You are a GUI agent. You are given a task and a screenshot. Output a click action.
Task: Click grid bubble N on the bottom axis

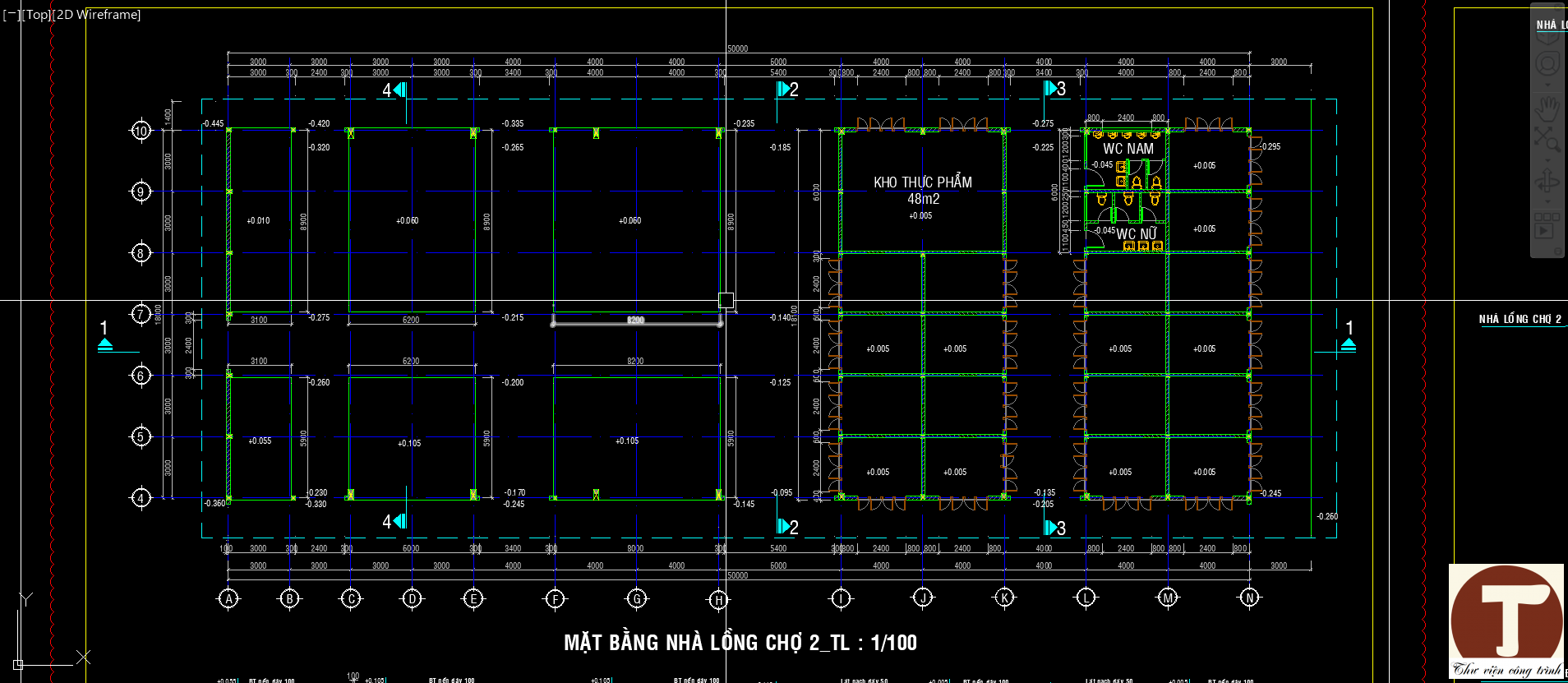pos(1249,598)
